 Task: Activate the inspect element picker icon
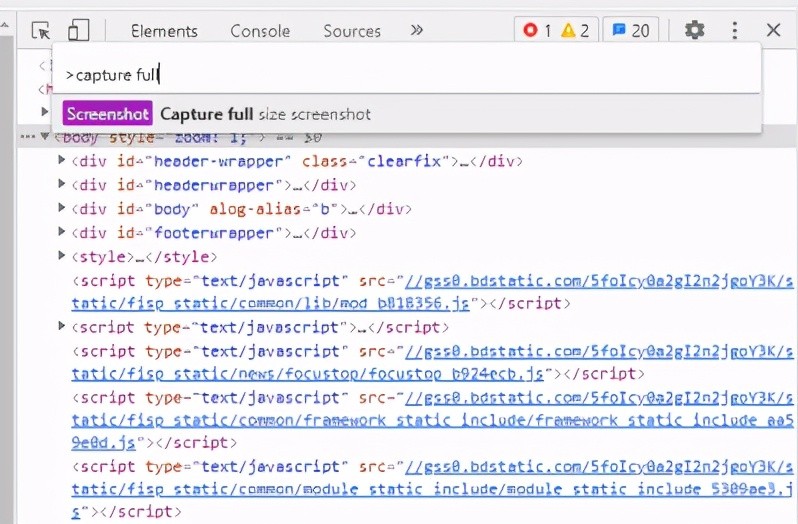click(41, 31)
